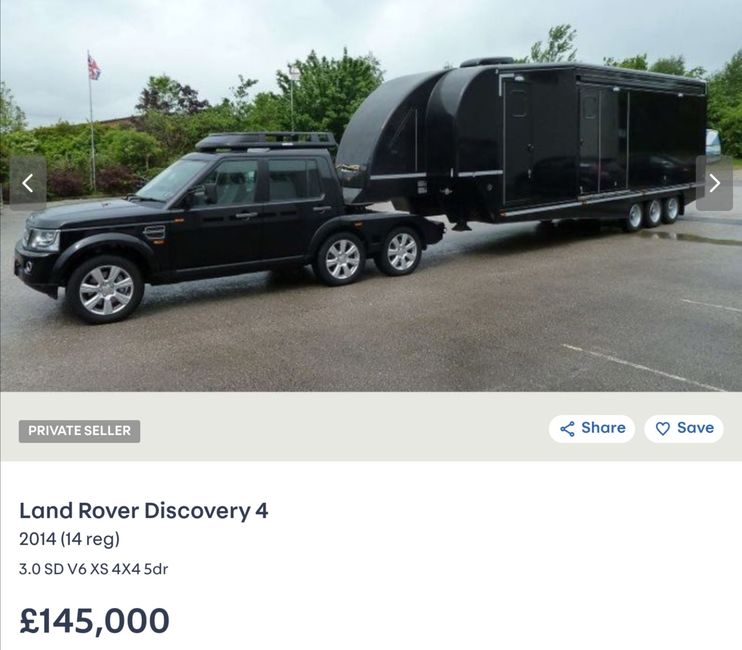The height and width of the screenshot is (650, 742).
Task: Advance to next photo with right arrow
Action: pos(714,183)
